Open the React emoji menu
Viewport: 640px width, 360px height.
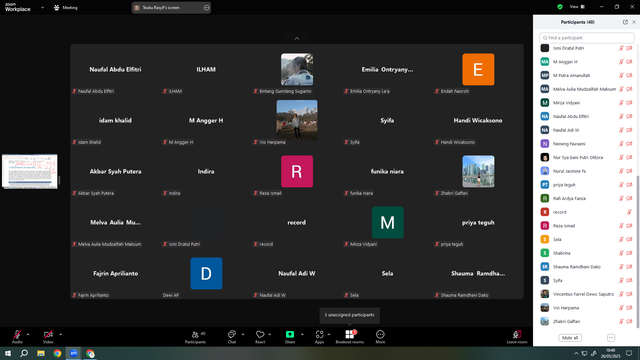point(260,337)
